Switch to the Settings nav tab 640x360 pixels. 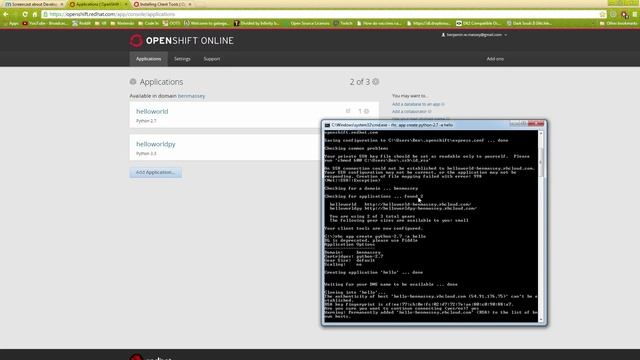(182, 59)
